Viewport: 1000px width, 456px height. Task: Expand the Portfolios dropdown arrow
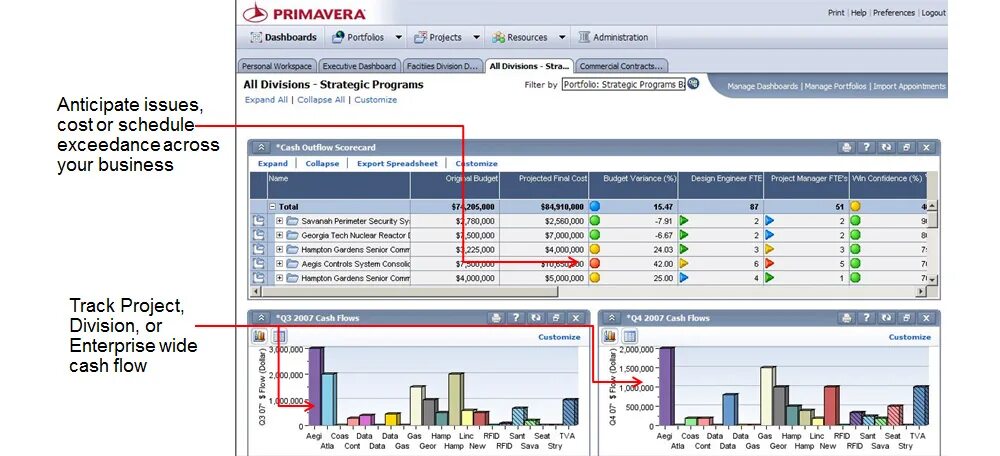pyautogui.click(x=399, y=38)
